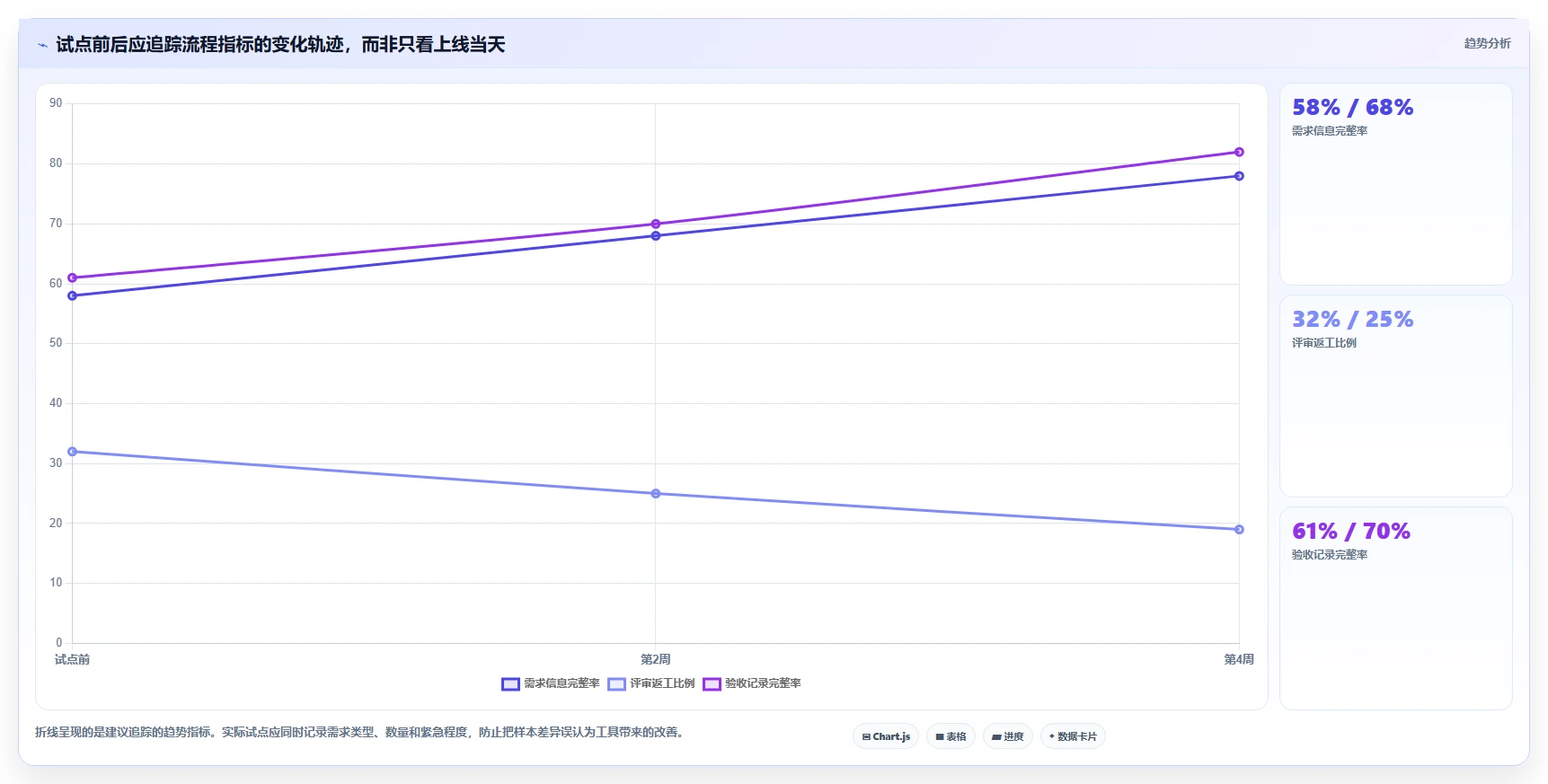Click the slide title about 试点前后应追踪流程指标
Image resolution: width=1548 pixels, height=784 pixels.
click(280, 45)
